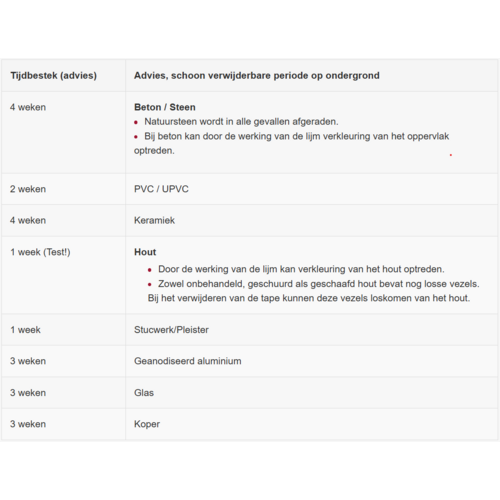This screenshot has height=500, width=500.
Task: Select the Advies schoon verwijderbare periode header
Action: coord(257,76)
